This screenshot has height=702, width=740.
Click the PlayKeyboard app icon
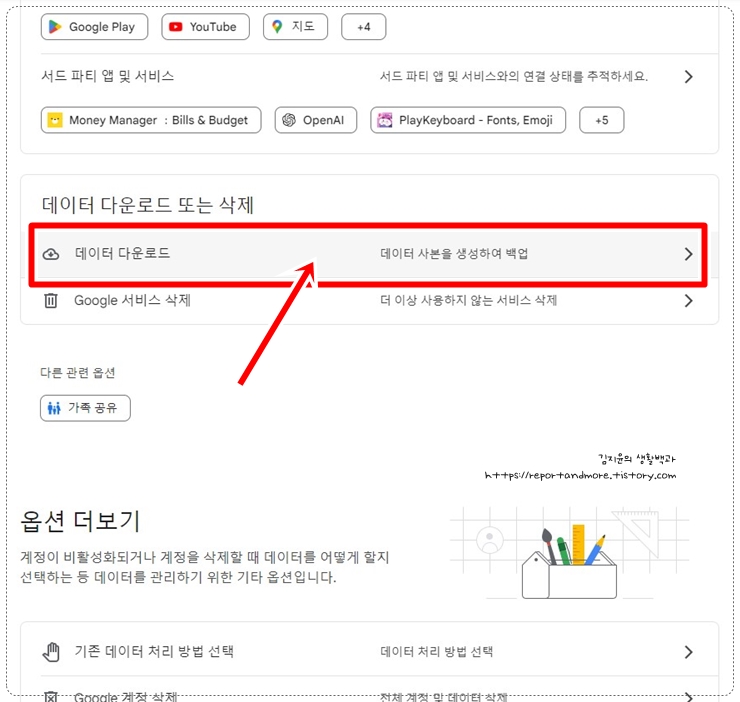(x=385, y=120)
